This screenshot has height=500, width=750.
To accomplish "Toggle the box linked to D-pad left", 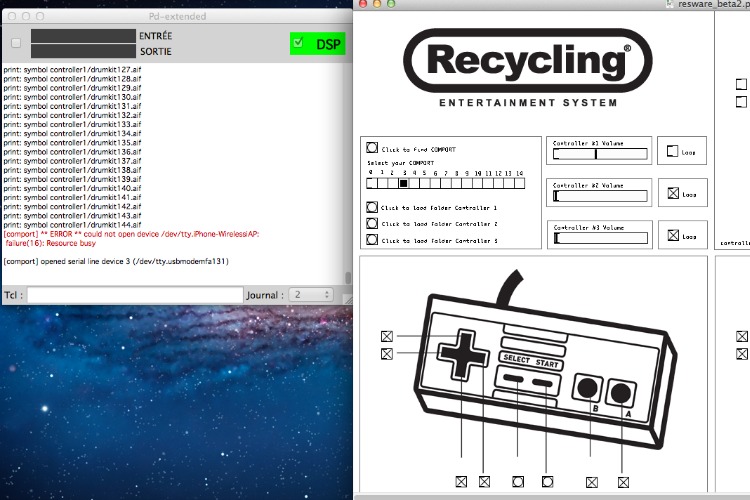I will [387, 354].
